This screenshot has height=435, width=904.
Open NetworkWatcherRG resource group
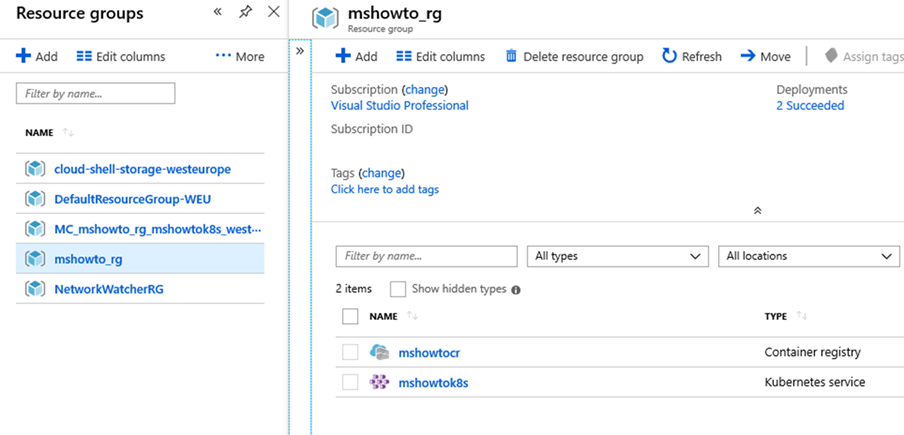coord(109,289)
